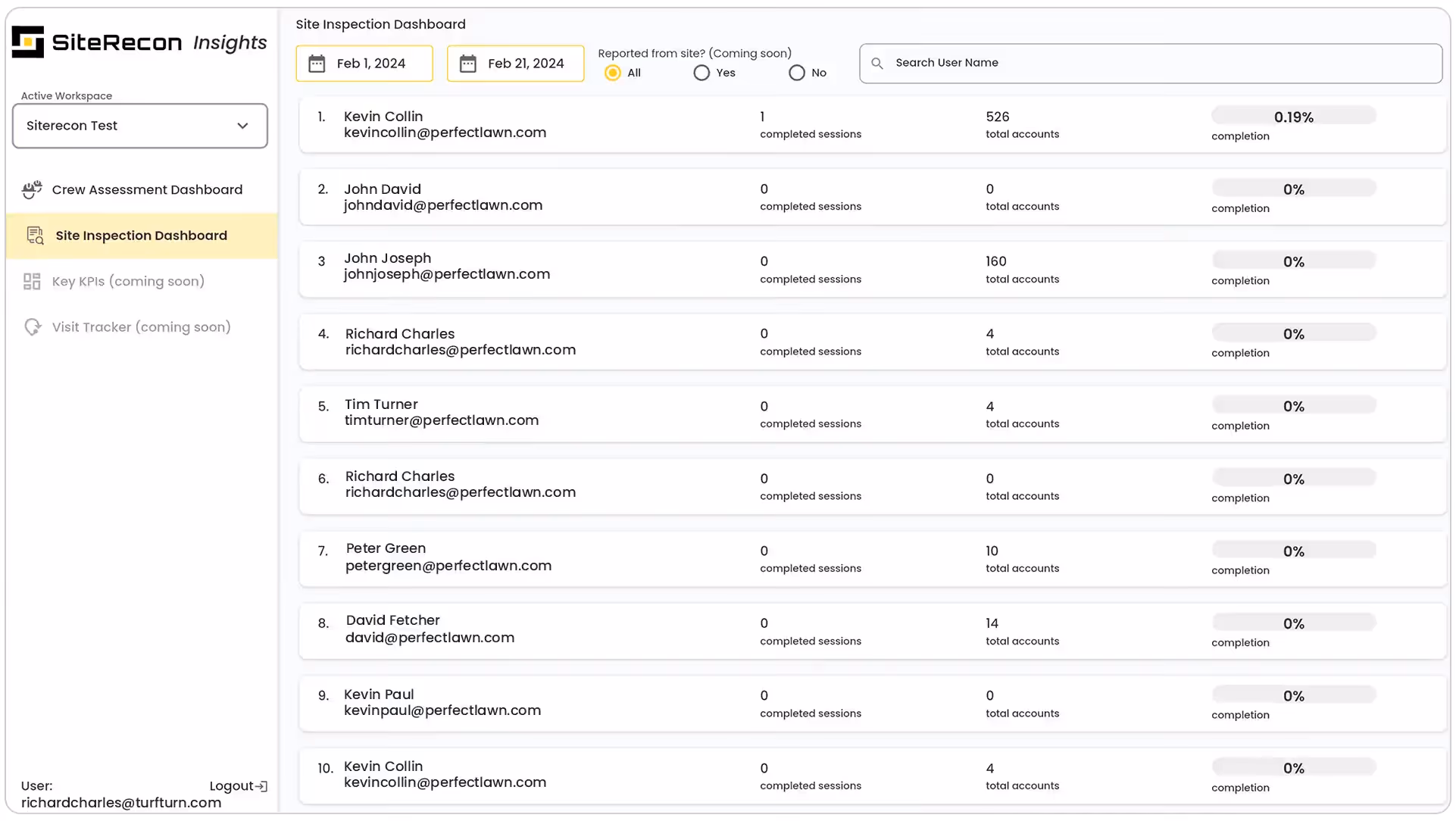Click the SiteRecon logo icon
1456x821 pixels.
pyautogui.click(x=28, y=42)
